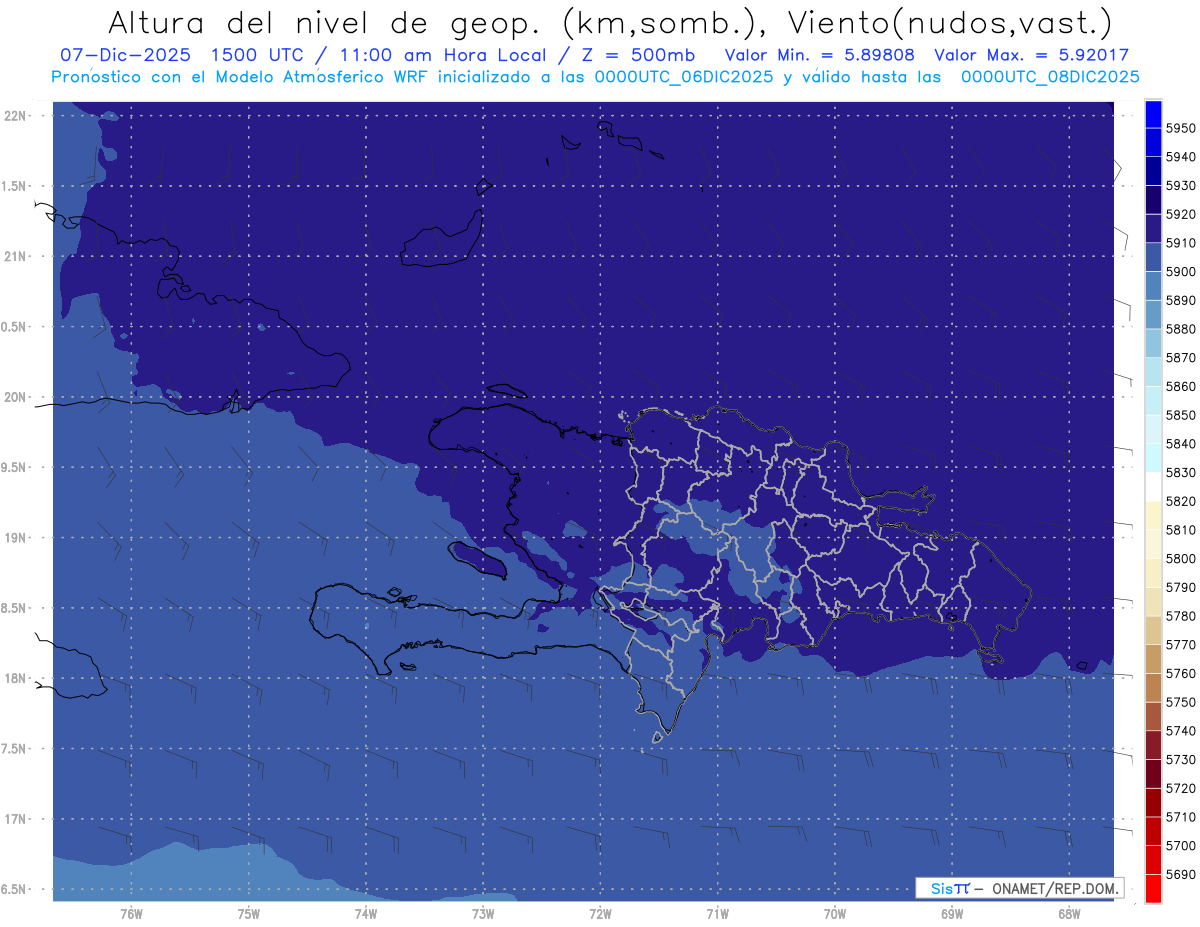
Task: Click the colorbar label 5910
Action: click(x=1181, y=243)
